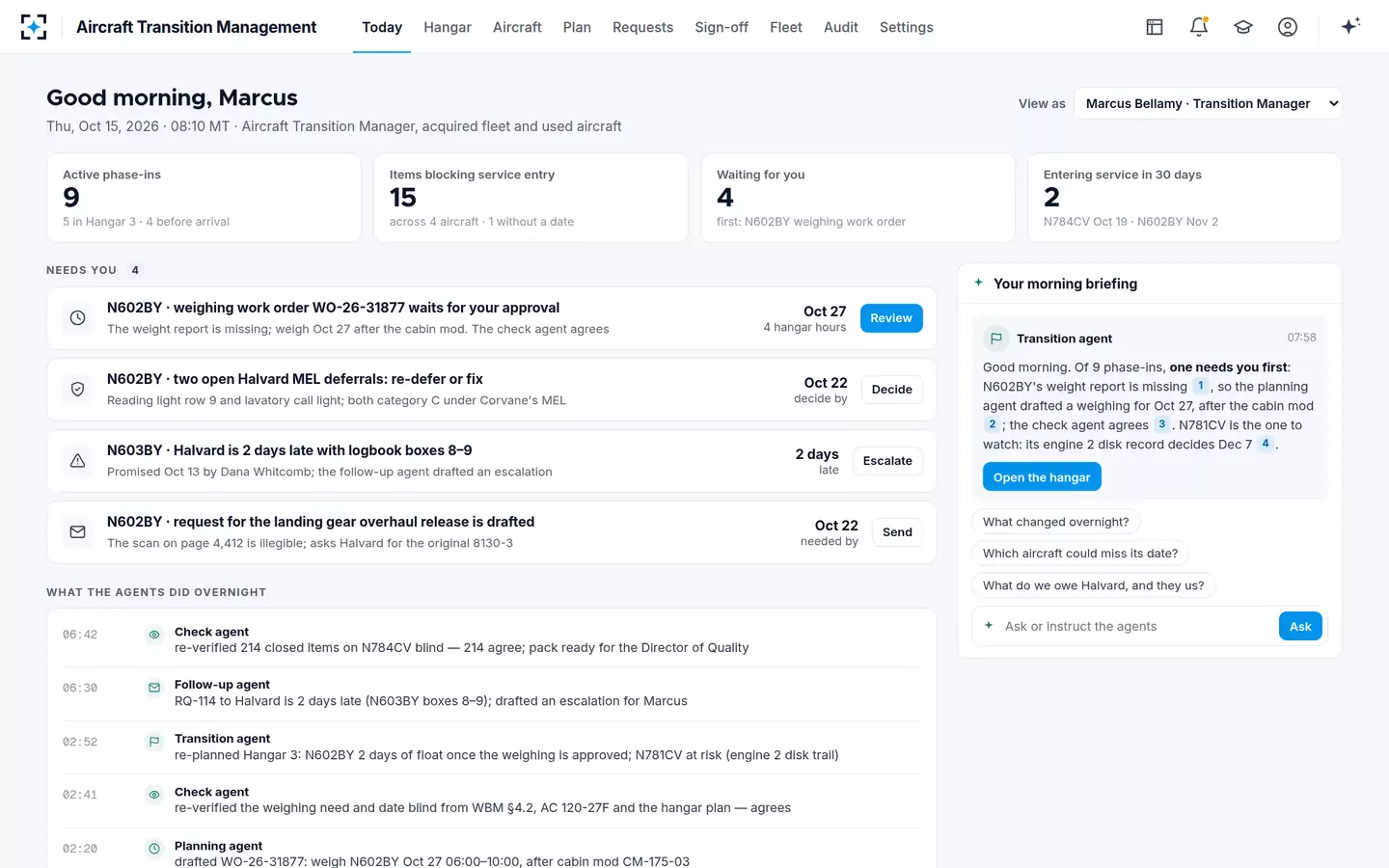1389x868 pixels.
Task: Open citation reference 1 in briefing
Action: click(x=1200, y=386)
